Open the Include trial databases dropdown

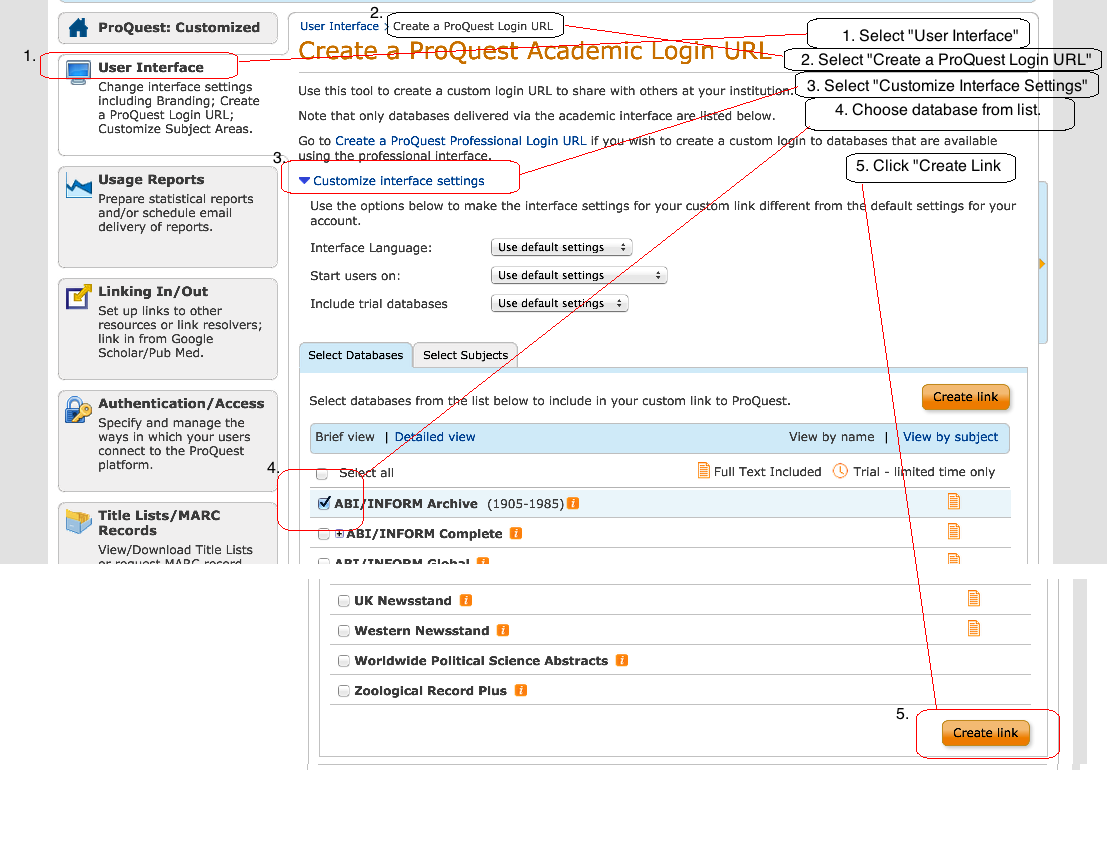tap(559, 303)
